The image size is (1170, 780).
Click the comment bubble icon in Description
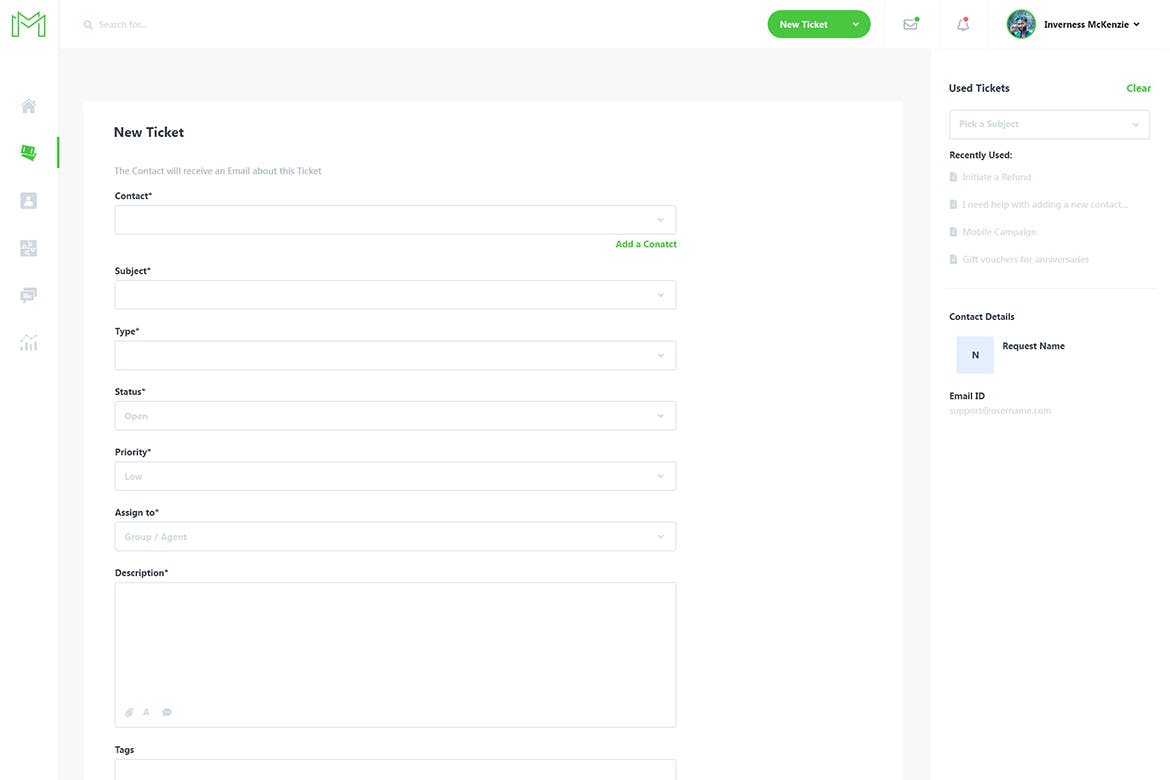click(167, 713)
